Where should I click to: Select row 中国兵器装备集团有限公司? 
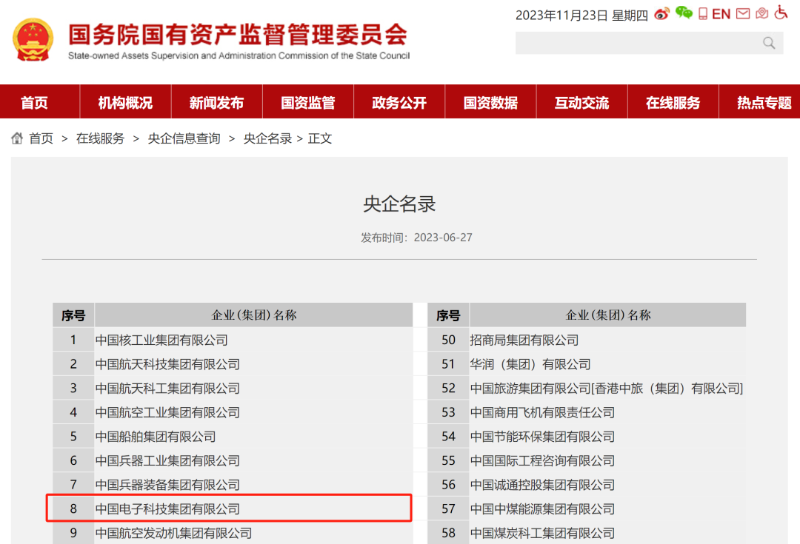[x=233, y=484]
